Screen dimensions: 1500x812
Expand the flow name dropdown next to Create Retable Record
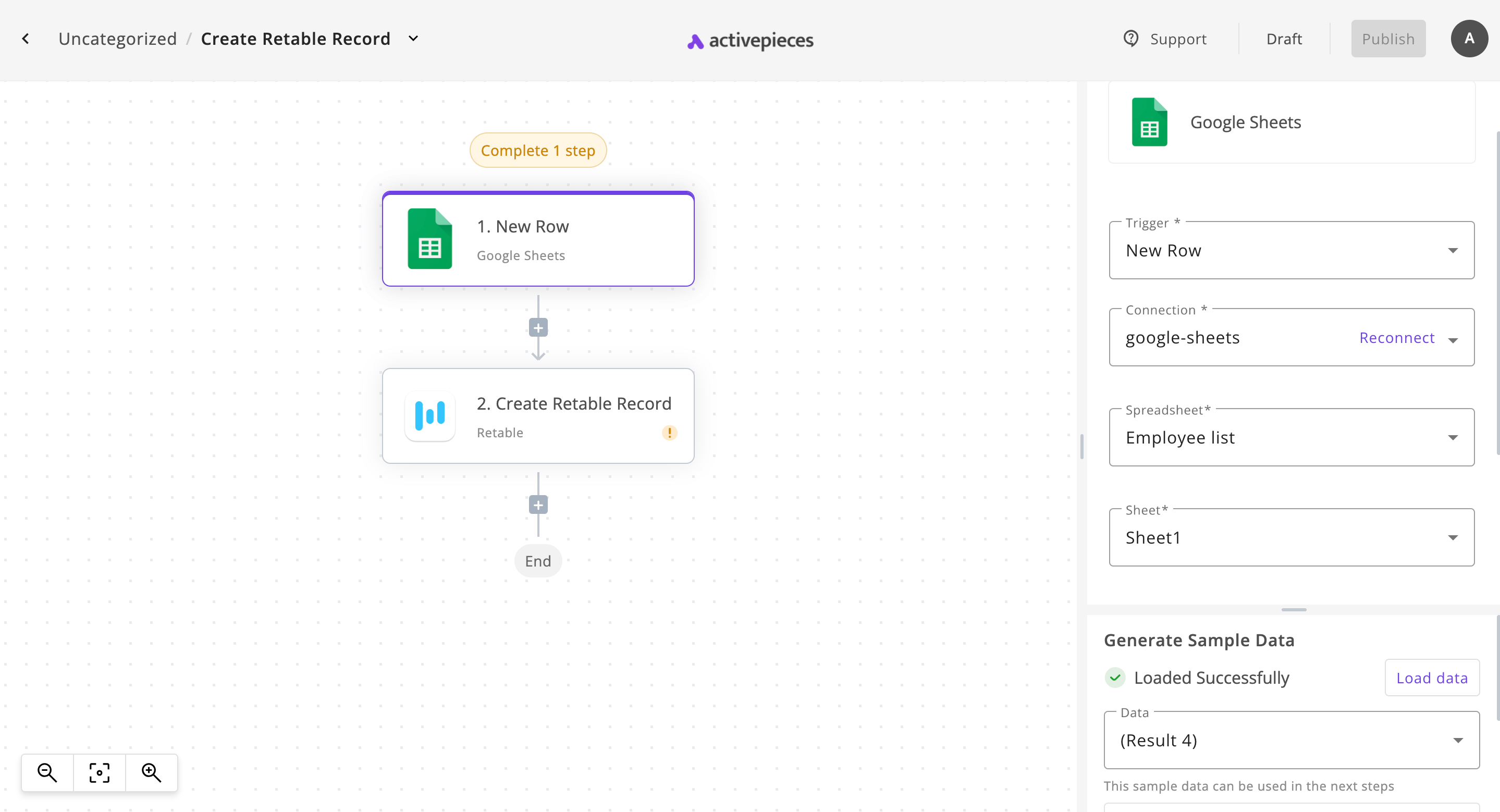[x=413, y=39]
